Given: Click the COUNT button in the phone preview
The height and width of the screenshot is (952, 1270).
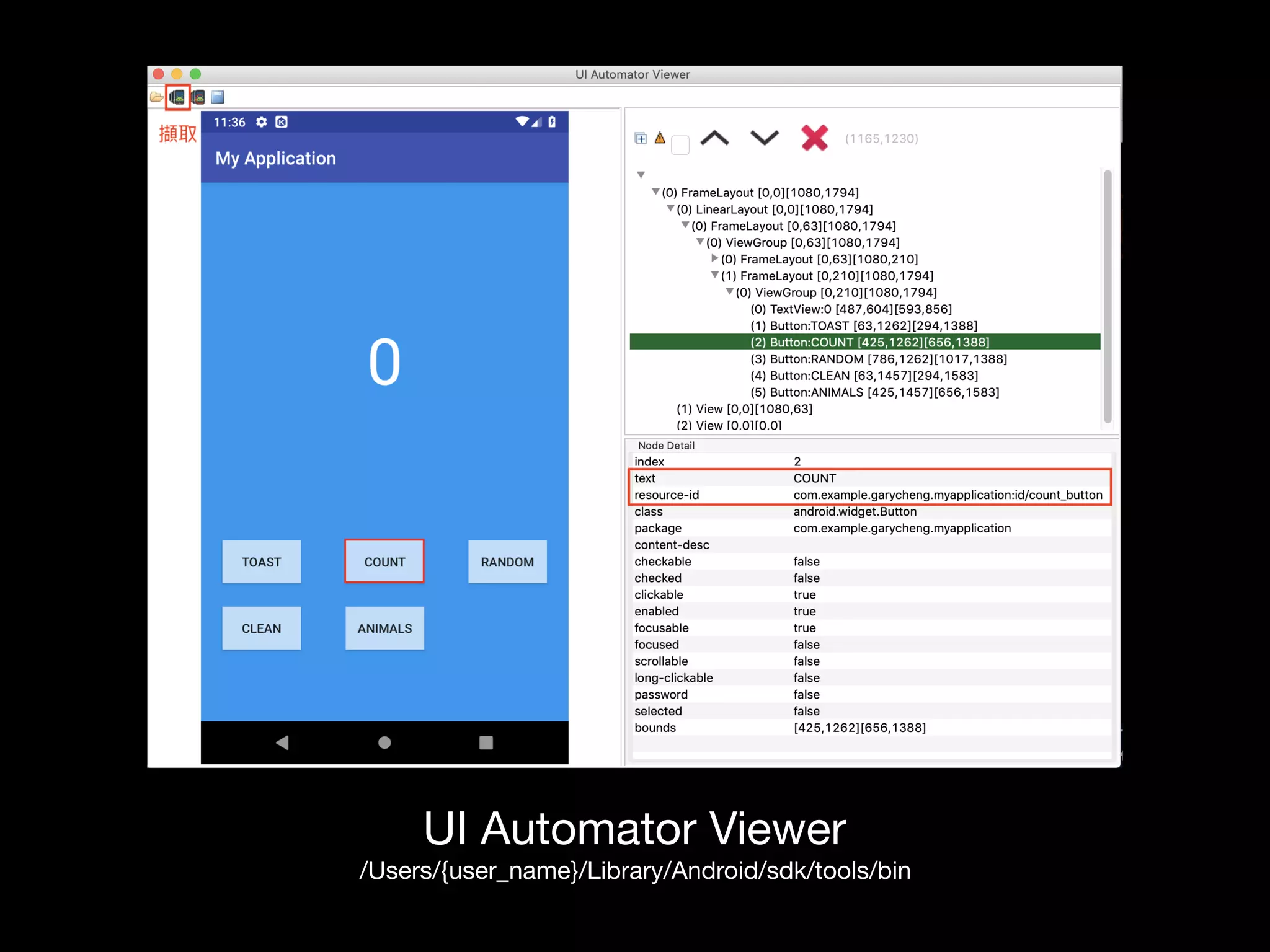Looking at the screenshot, I should 384,562.
